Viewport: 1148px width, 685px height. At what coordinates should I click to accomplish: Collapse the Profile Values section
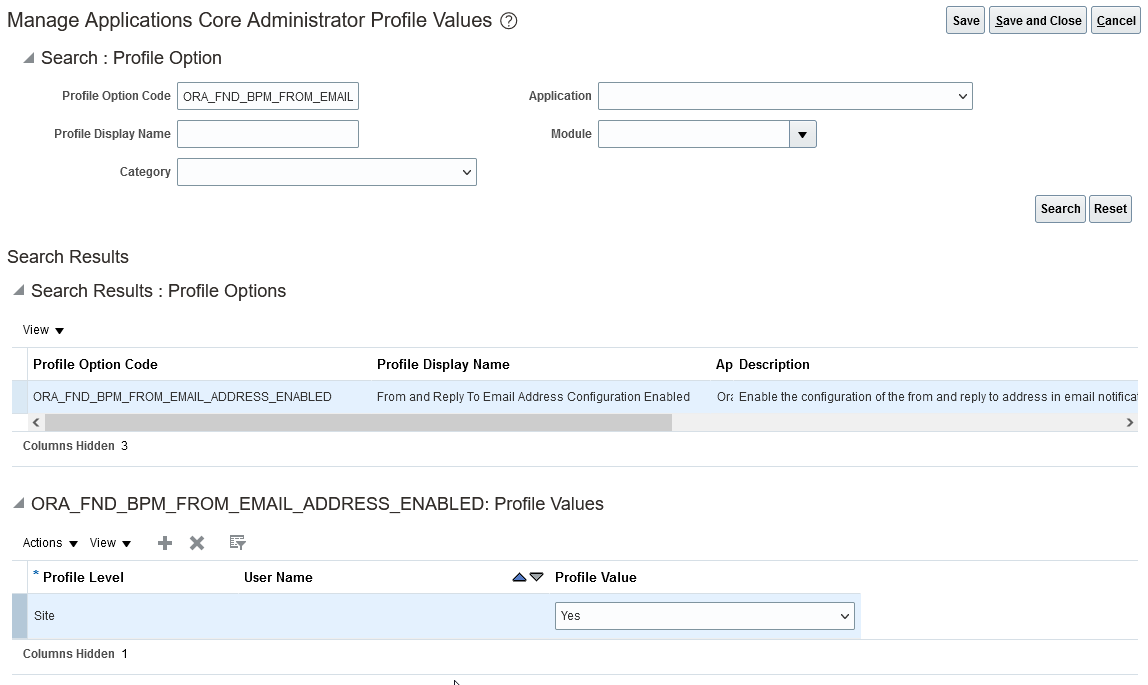tap(18, 504)
